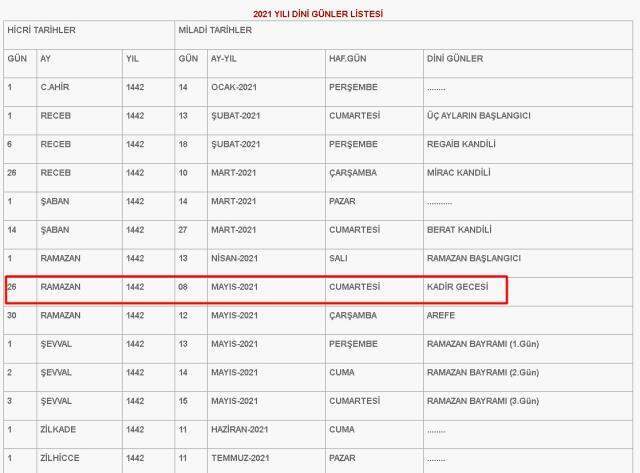This screenshot has width=640, height=473.
Task: Click the REGAİB KANDİLİ entry
Action: tap(461, 144)
